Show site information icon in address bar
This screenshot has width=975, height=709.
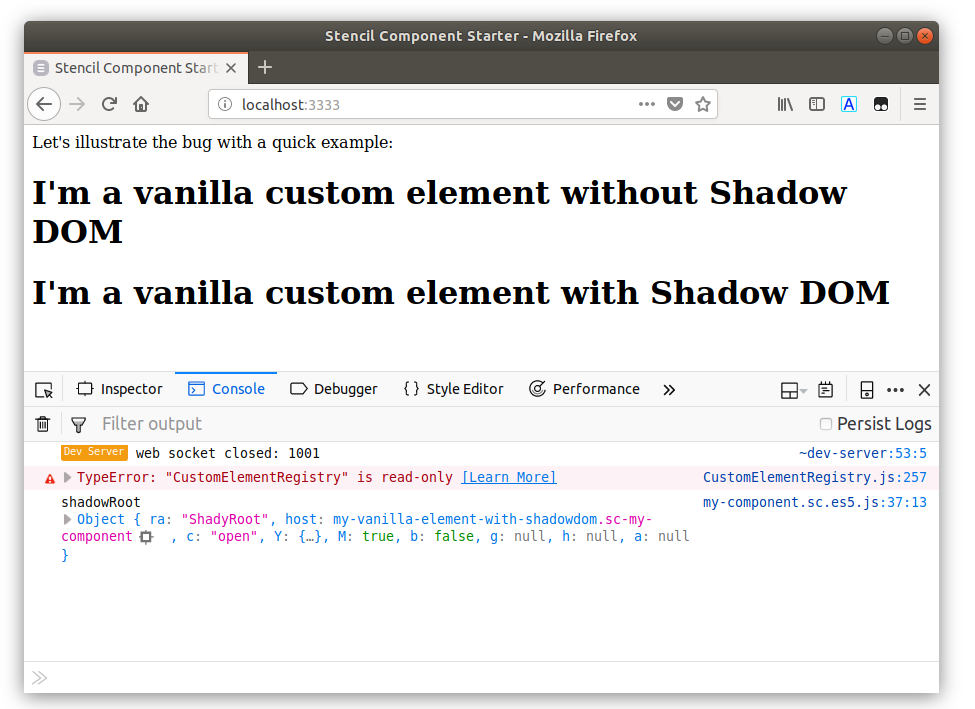(224, 104)
